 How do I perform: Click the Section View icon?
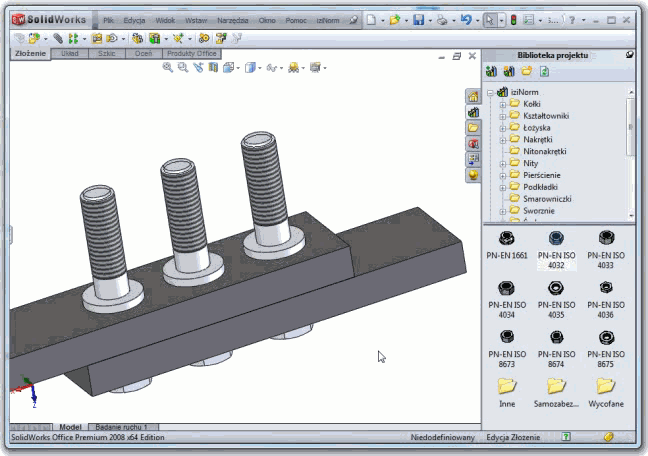point(213,67)
